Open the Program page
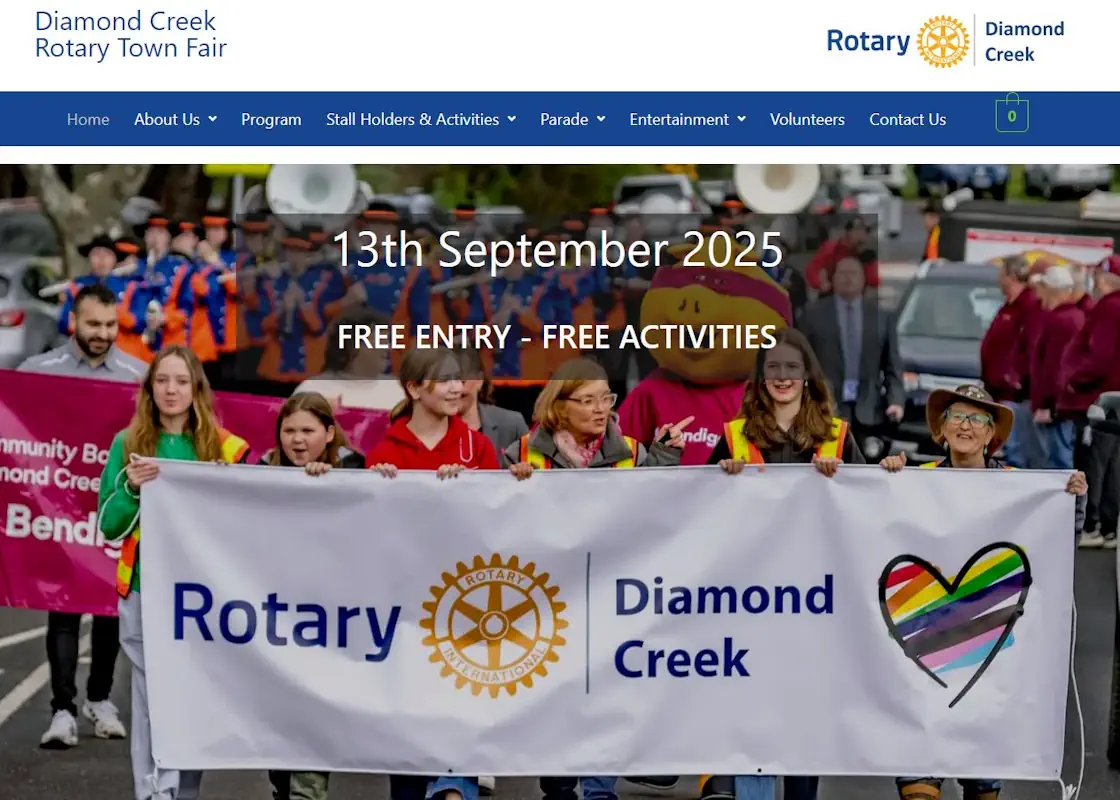 point(271,119)
